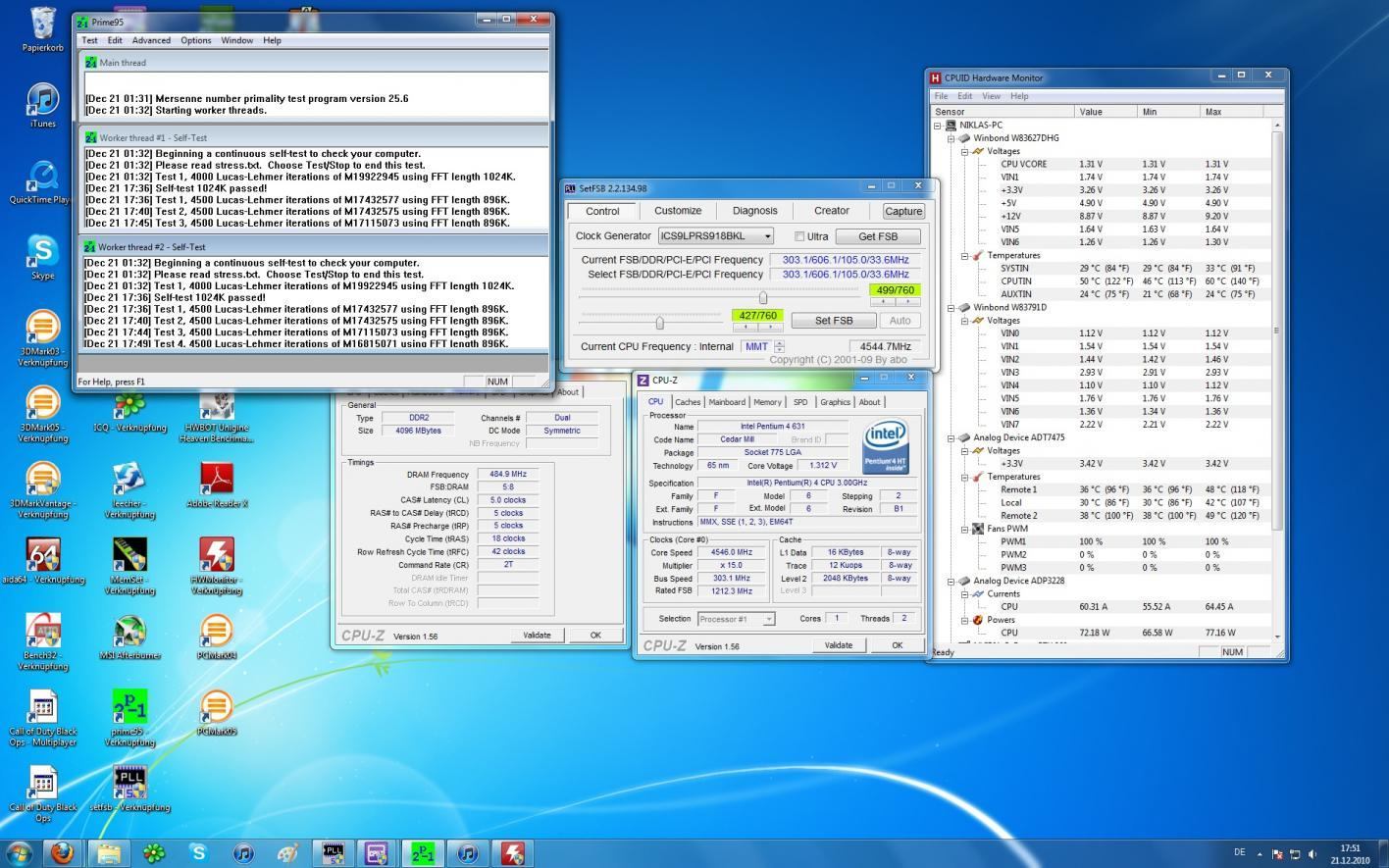Open Firefox from the taskbar
1389x868 pixels.
[62, 853]
